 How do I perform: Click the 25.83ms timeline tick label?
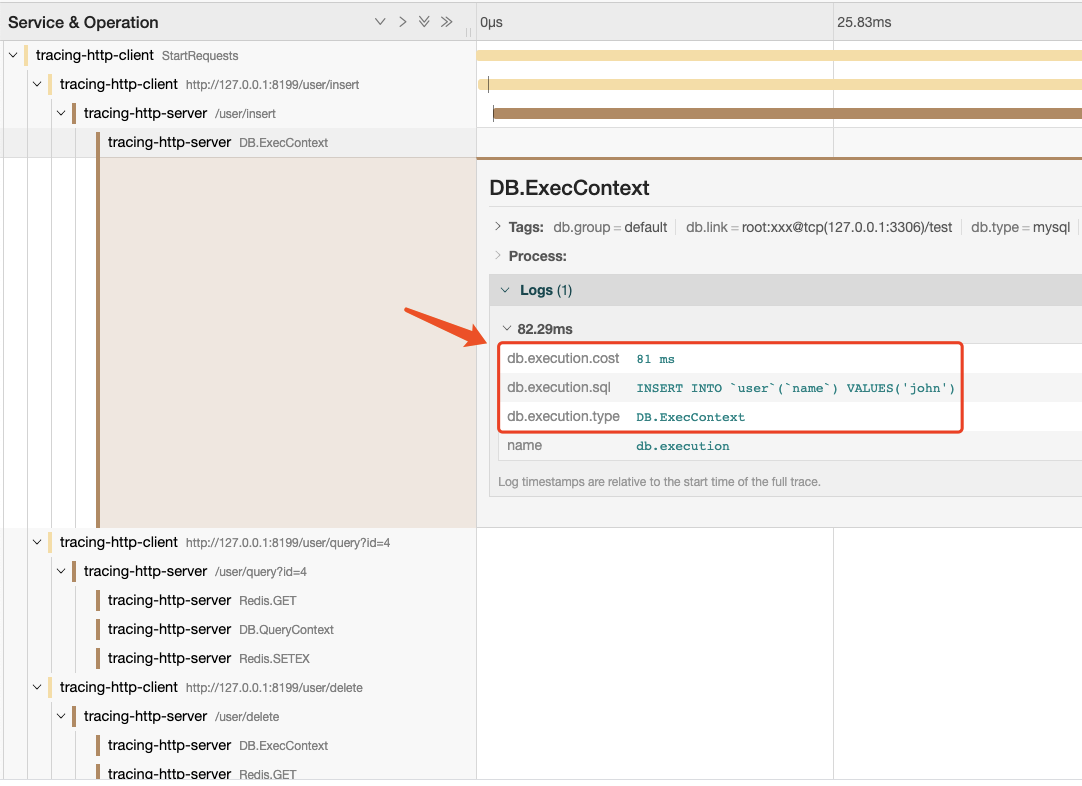click(x=864, y=22)
